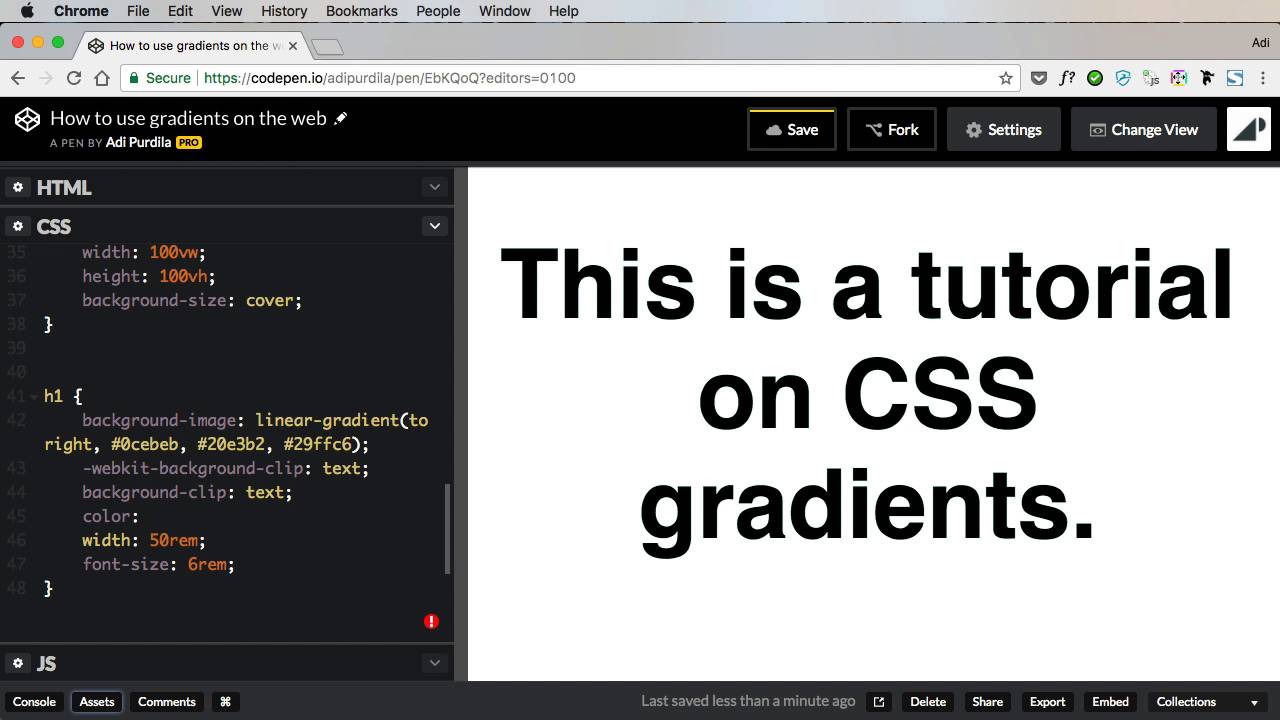Click the pencil icon to edit pen title
This screenshot has height=720, width=1280.
(x=341, y=118)
